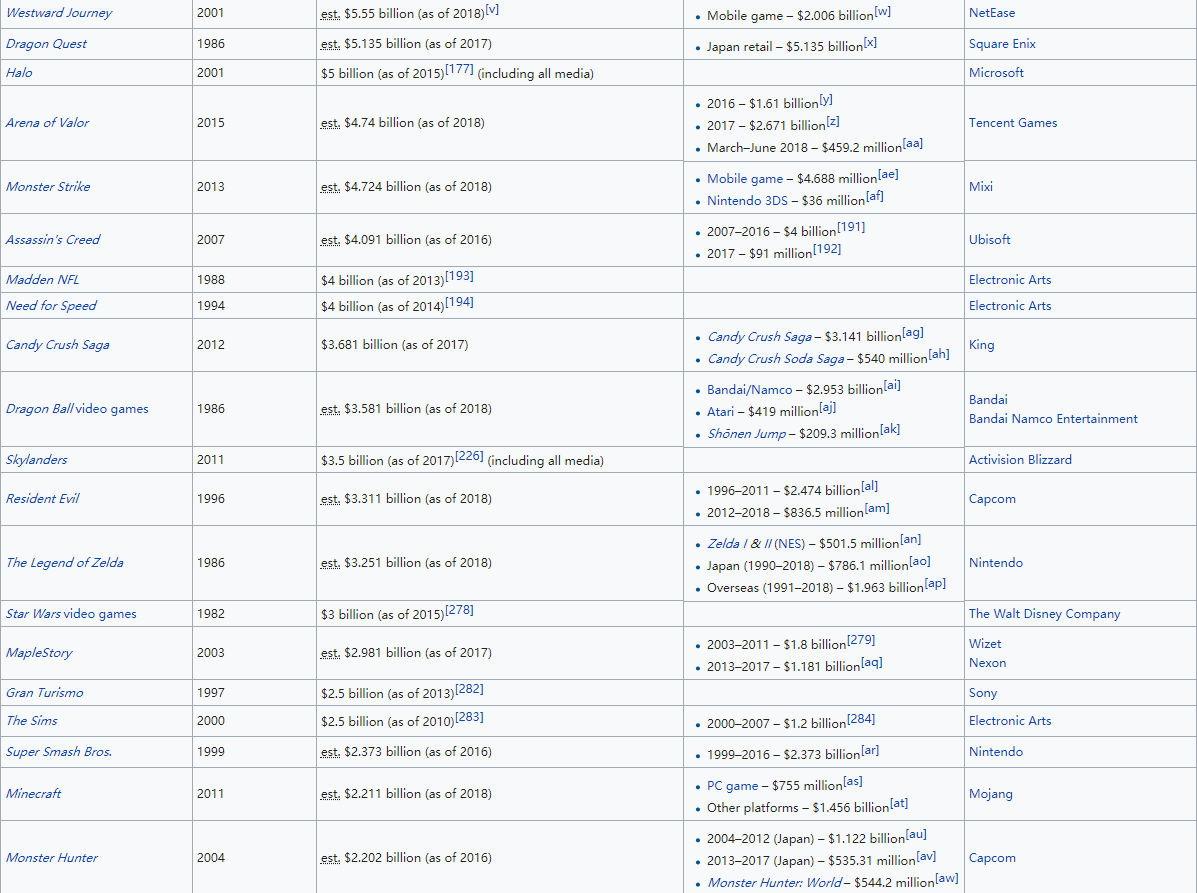Open the Activision Blizzard publisher link
1197x893 pixels.
point(1019,460)
